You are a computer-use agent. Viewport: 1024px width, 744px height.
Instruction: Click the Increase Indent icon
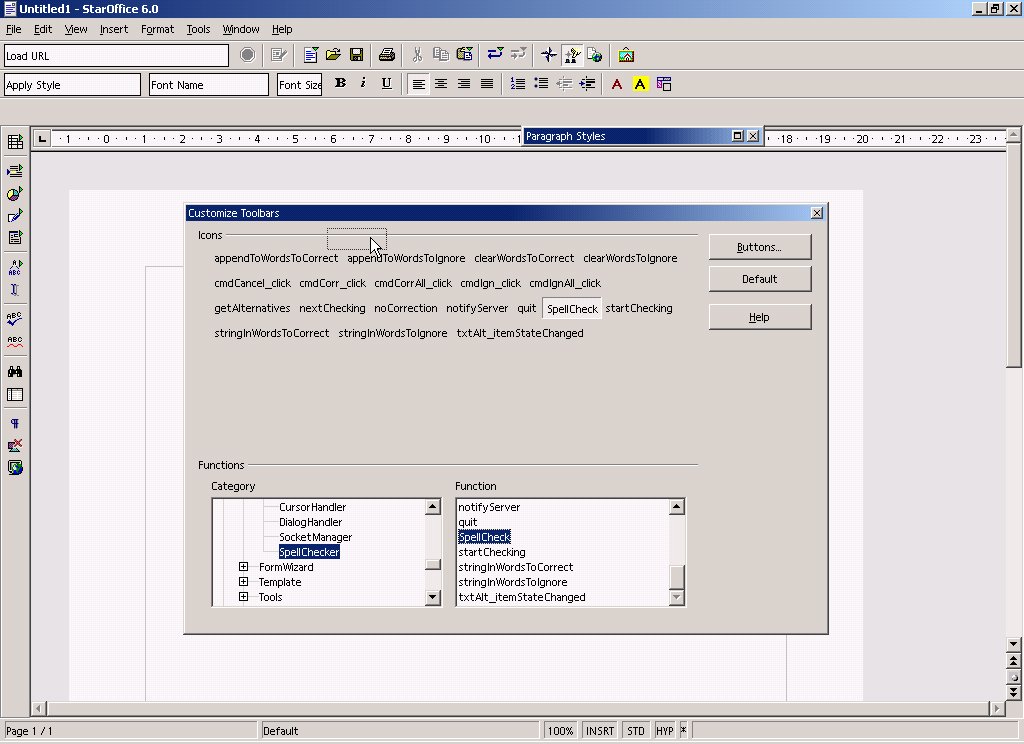point(587,84)
